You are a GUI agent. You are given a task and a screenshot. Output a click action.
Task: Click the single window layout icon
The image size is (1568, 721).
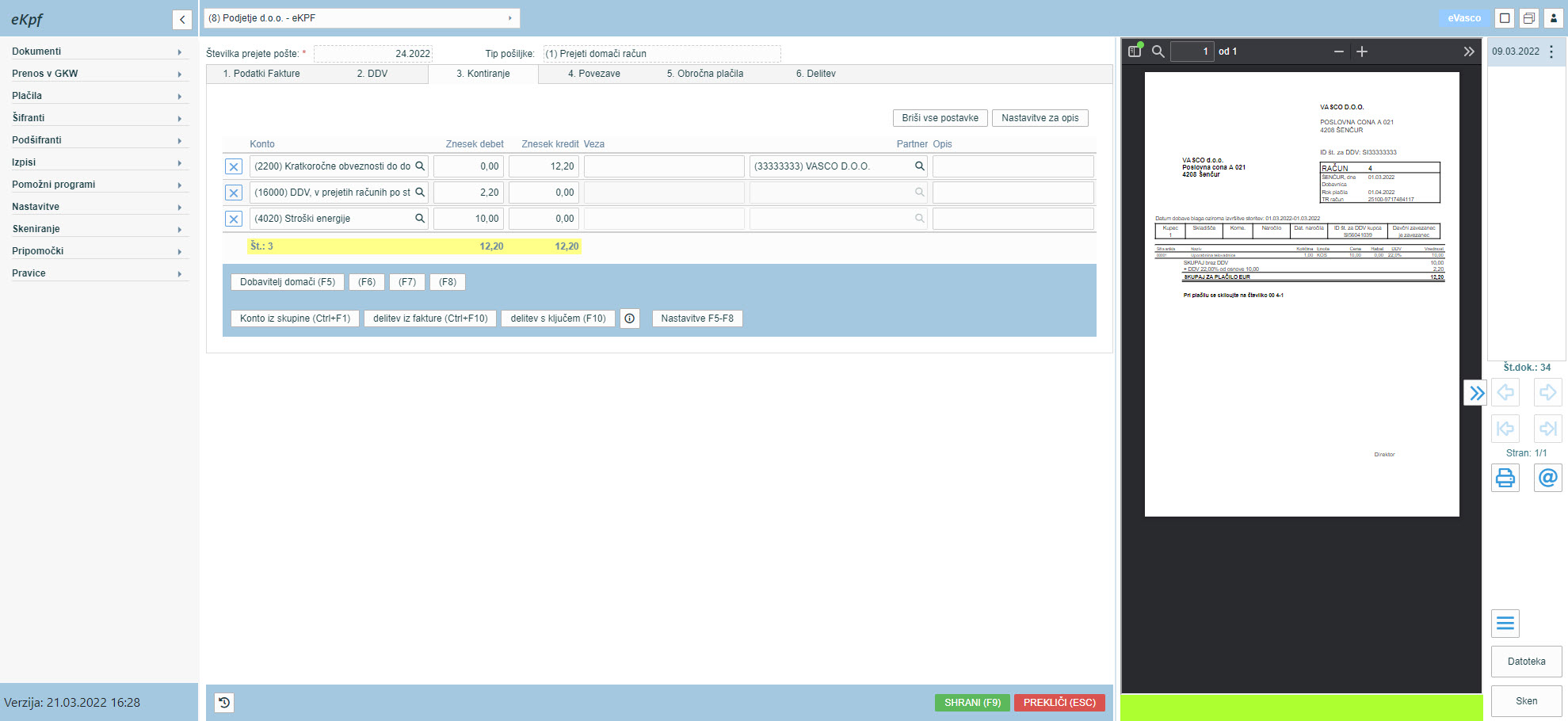(x=1505, y=18)
